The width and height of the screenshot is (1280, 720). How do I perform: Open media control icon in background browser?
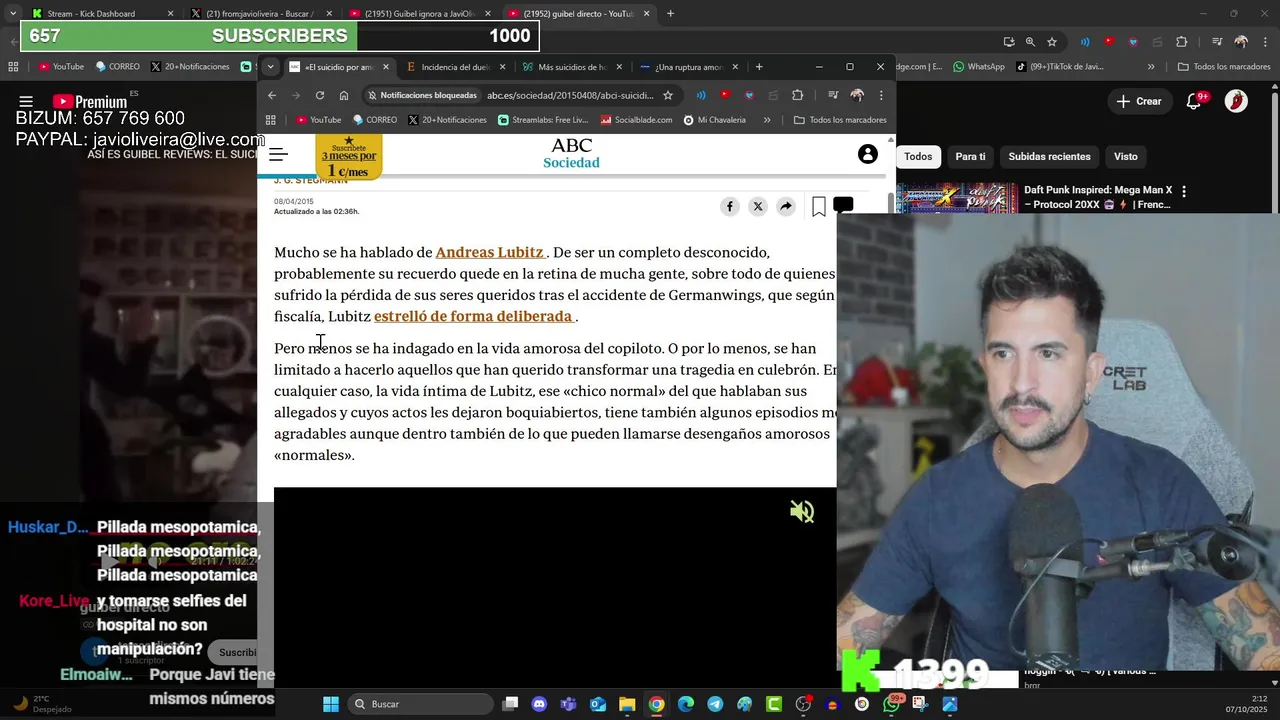(x=1217, y=42)
